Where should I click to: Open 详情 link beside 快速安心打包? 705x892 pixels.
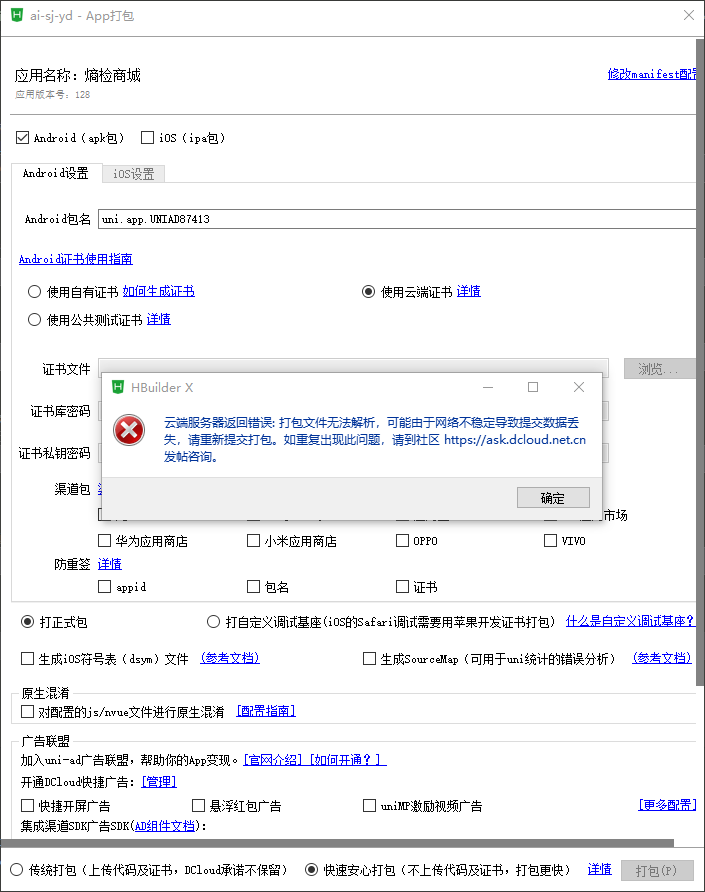[600, 869]
